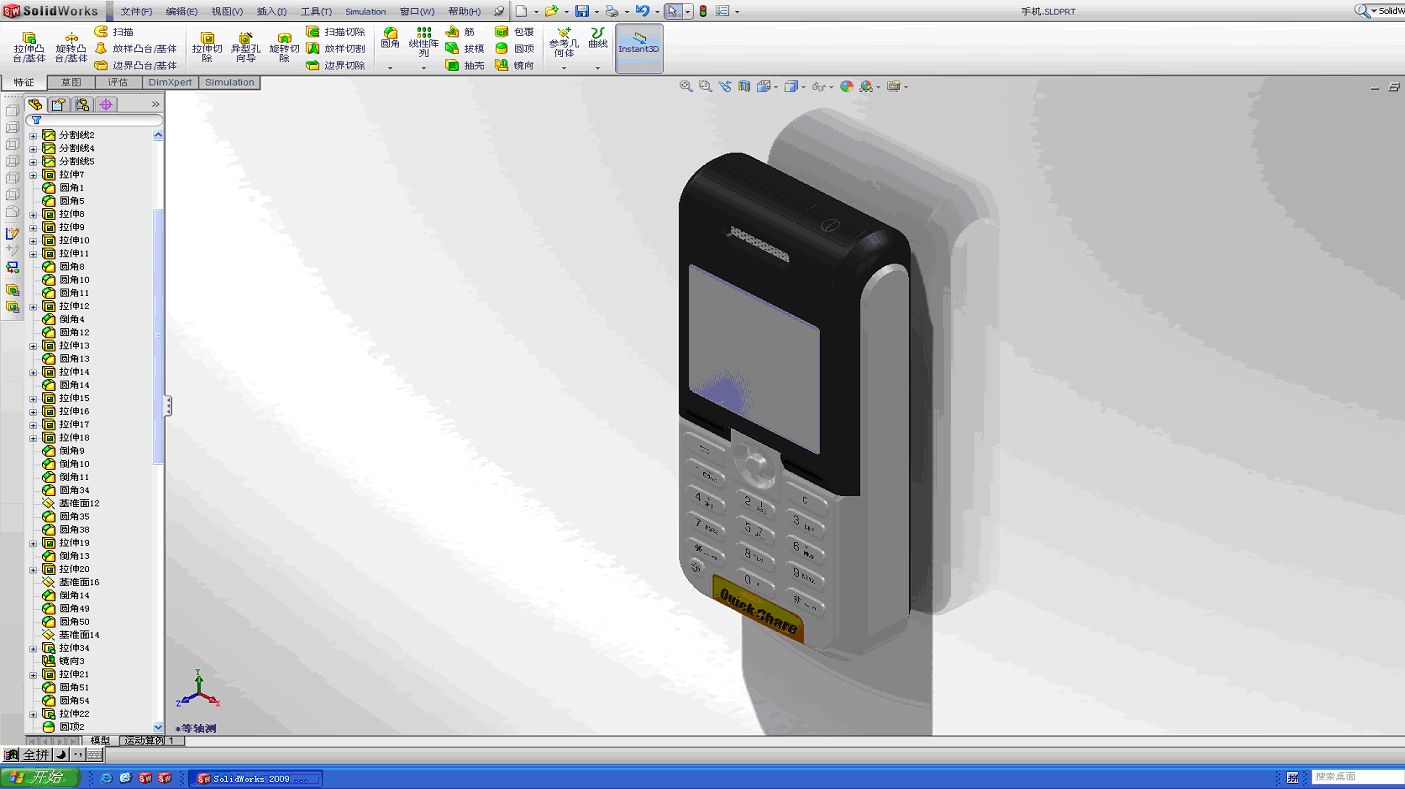The height and width of the screenshot is (789, 1405).
Task: Click the Rebuild traffic light icon
Action: [x=703, y=11]
